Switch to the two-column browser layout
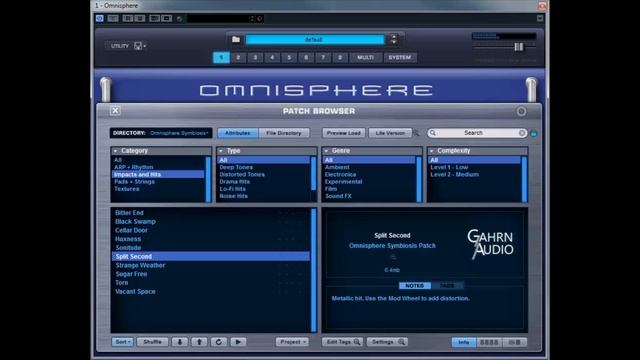This screenshot has width=640, height=360. (x=515, y=342)
